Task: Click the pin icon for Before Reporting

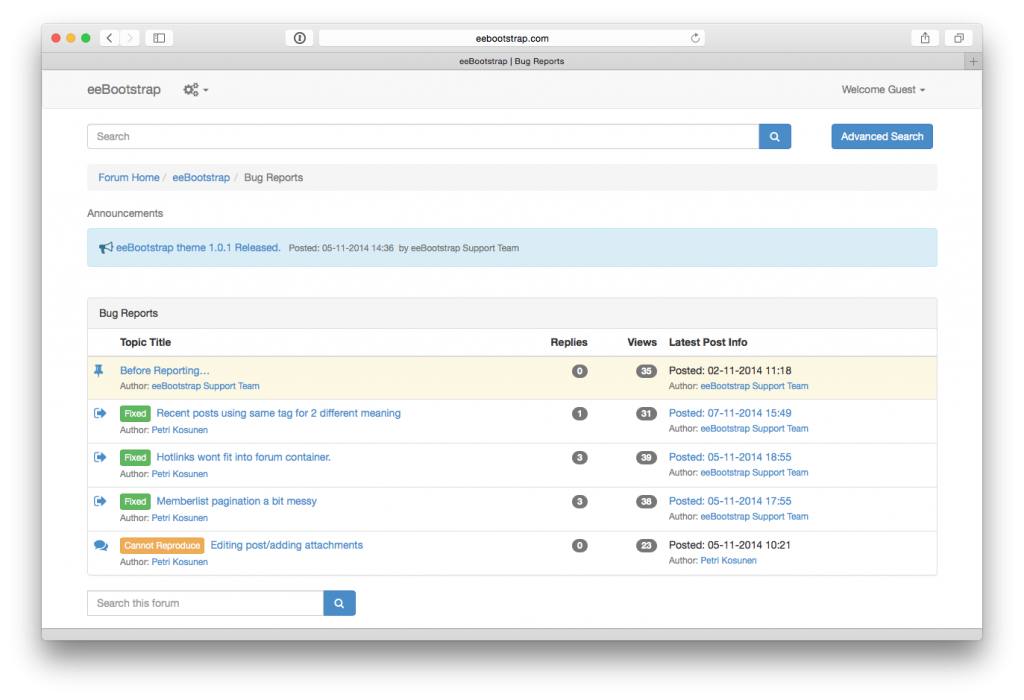Action: (x=99, y=370)
